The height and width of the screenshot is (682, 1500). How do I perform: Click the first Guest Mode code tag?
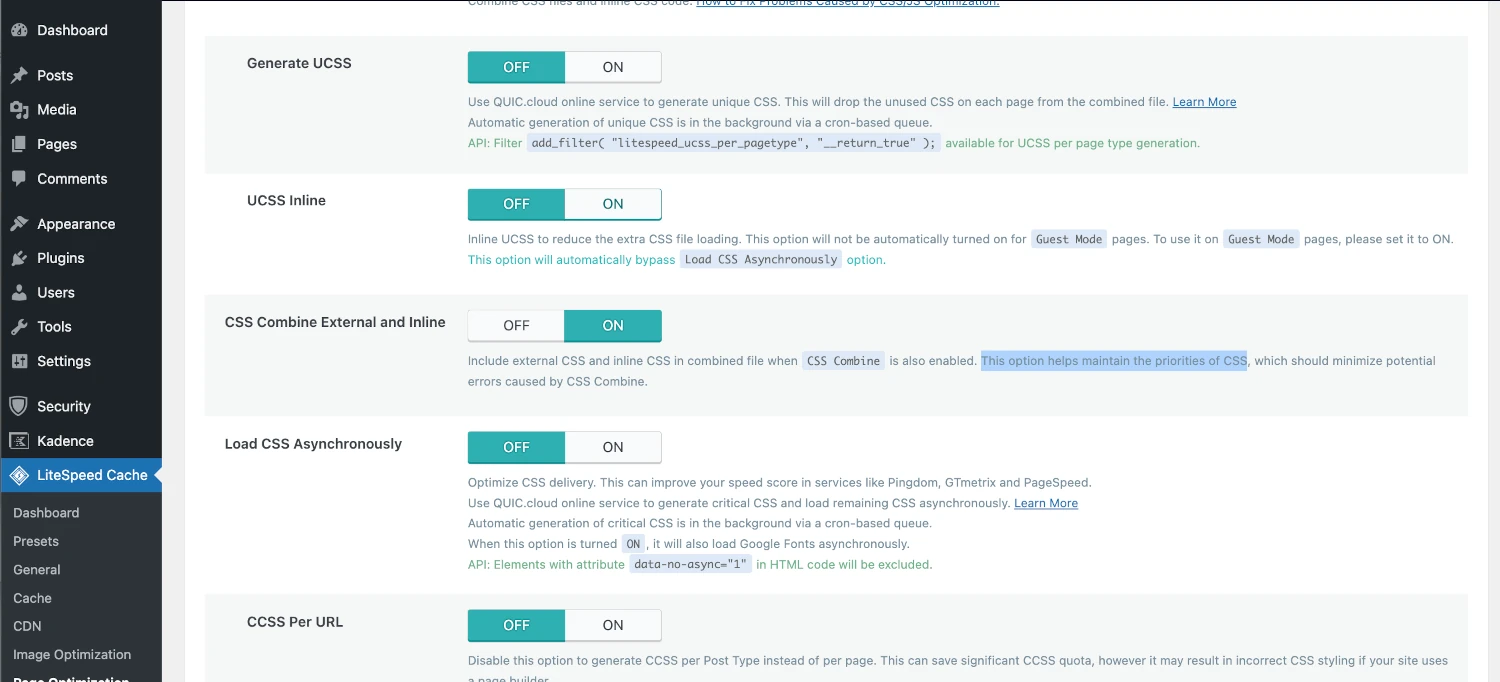pos(1069,239)
